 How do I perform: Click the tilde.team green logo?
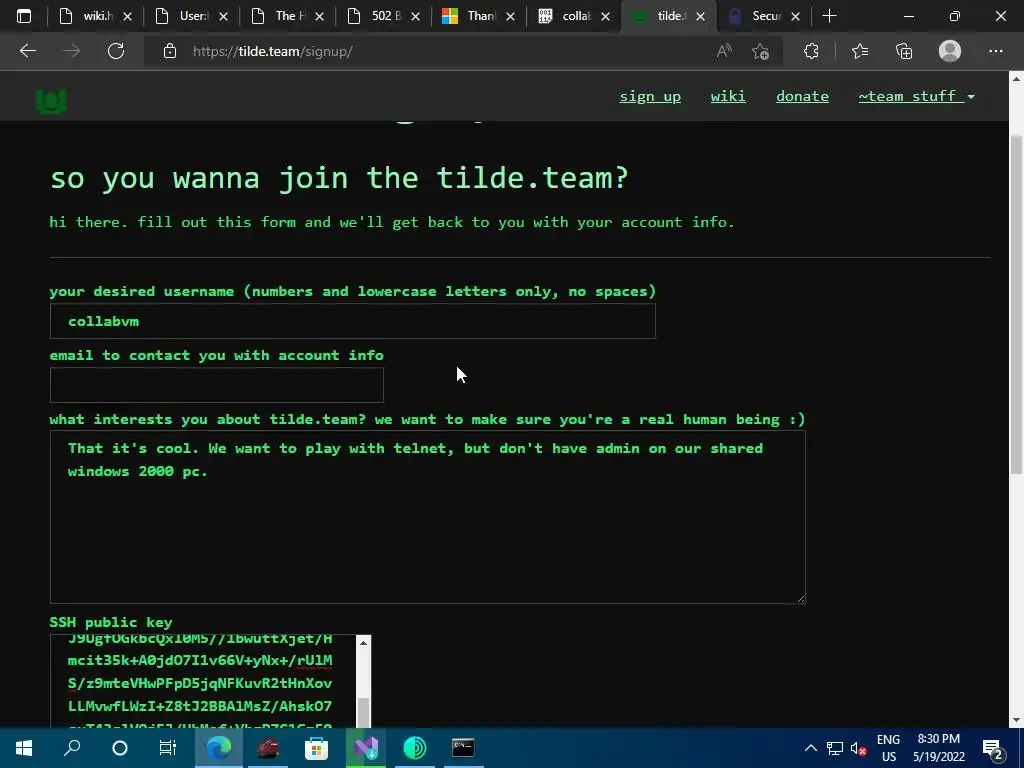pyautogui.click(x=51, y=100)
